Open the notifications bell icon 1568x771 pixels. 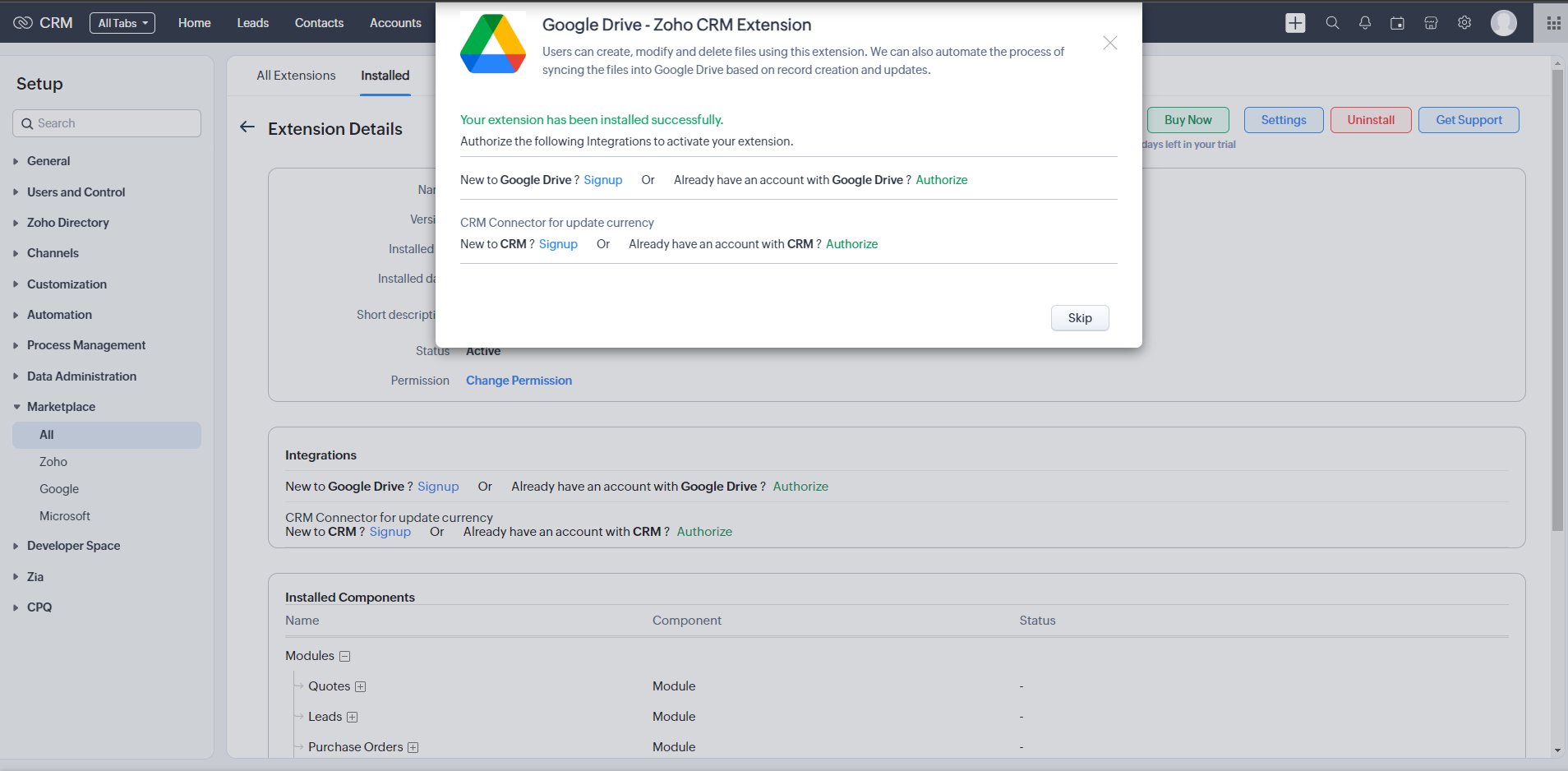click(1365, 23)
